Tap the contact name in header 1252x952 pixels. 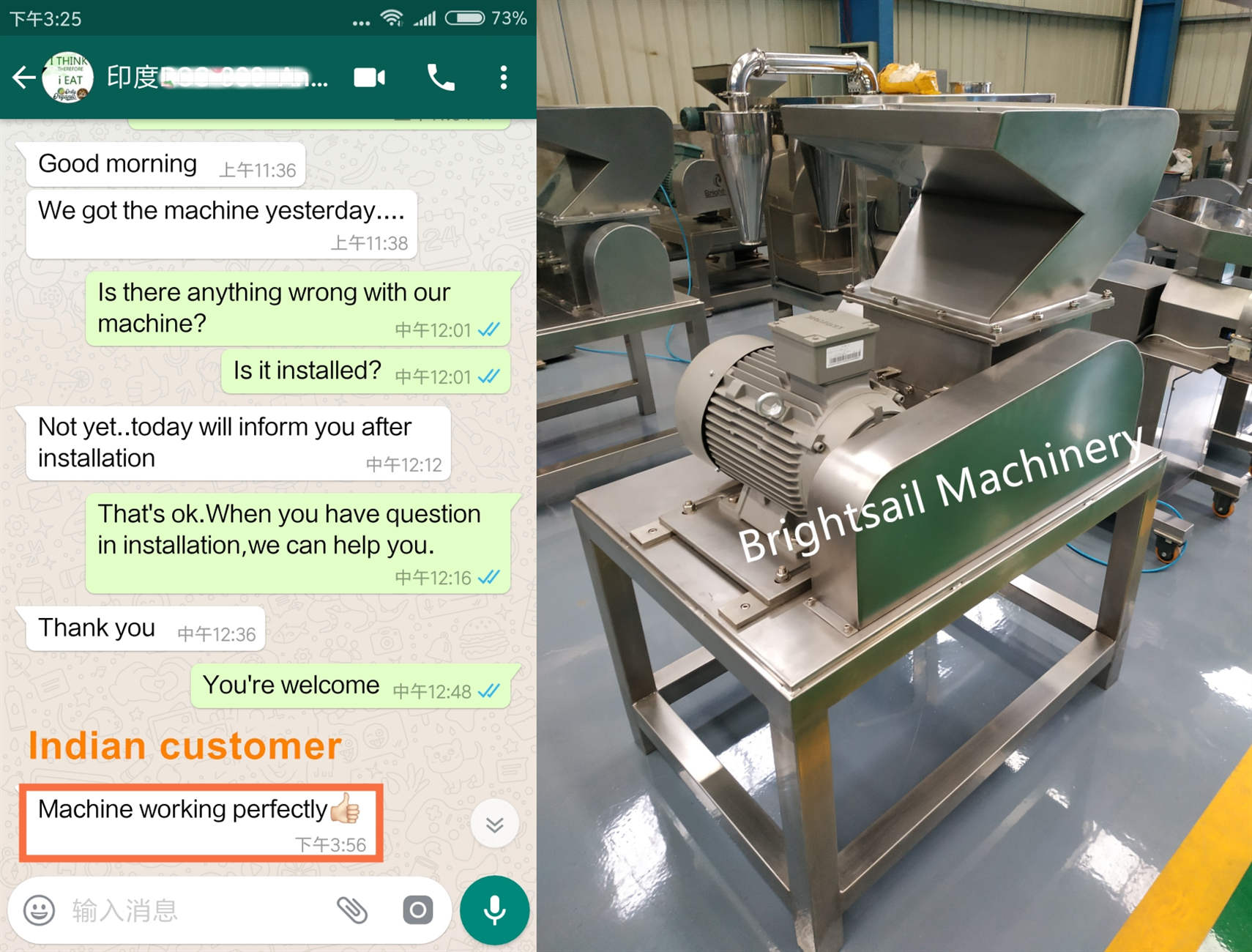point(217,78)
